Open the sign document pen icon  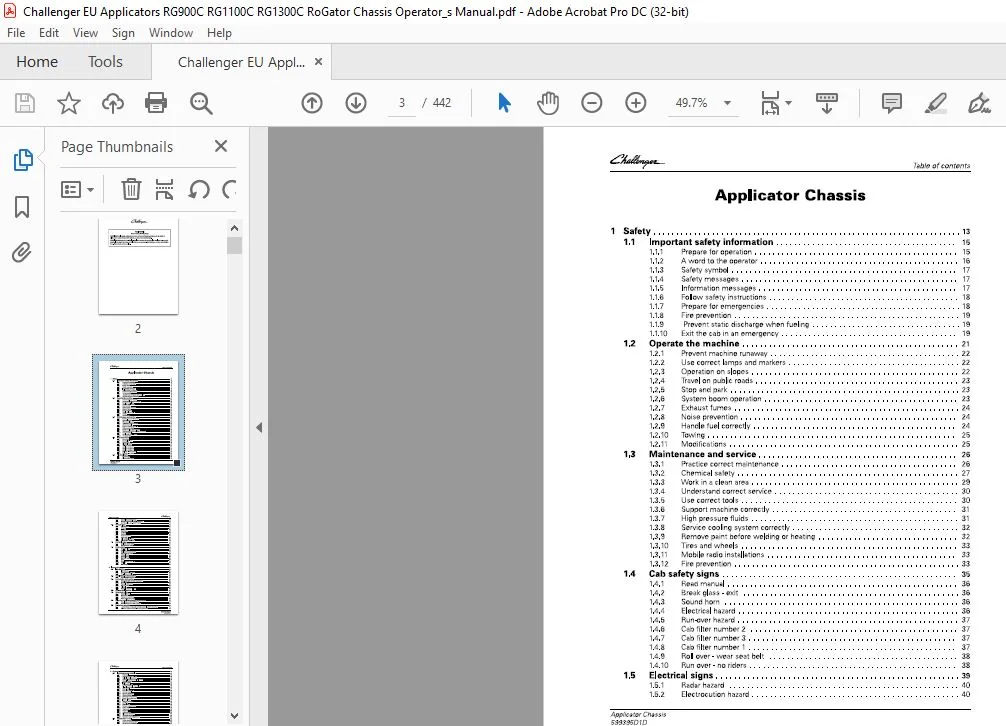pyautogui.click(x=979, y=103)
